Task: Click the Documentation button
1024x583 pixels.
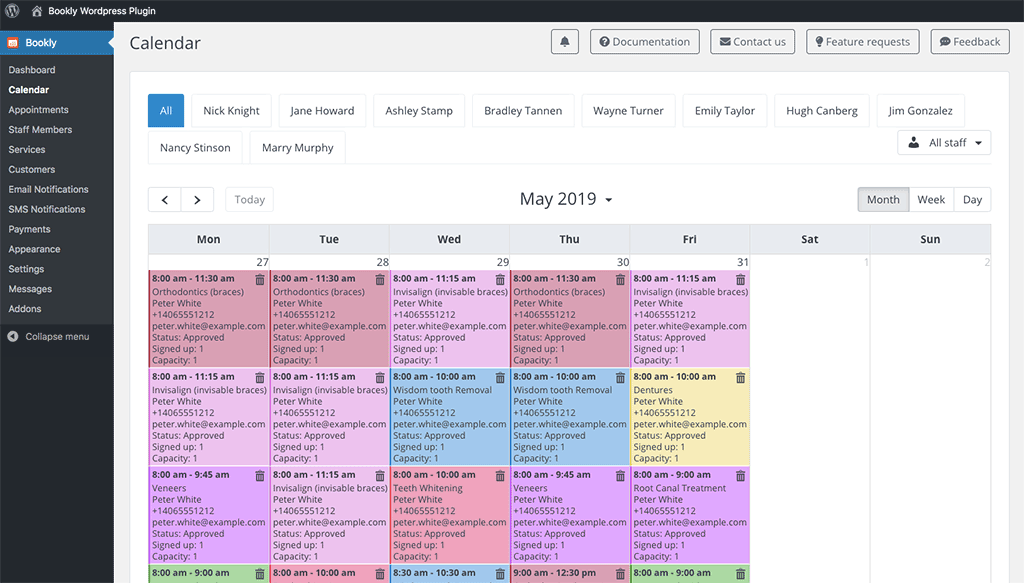Action: tap(645, 42)
